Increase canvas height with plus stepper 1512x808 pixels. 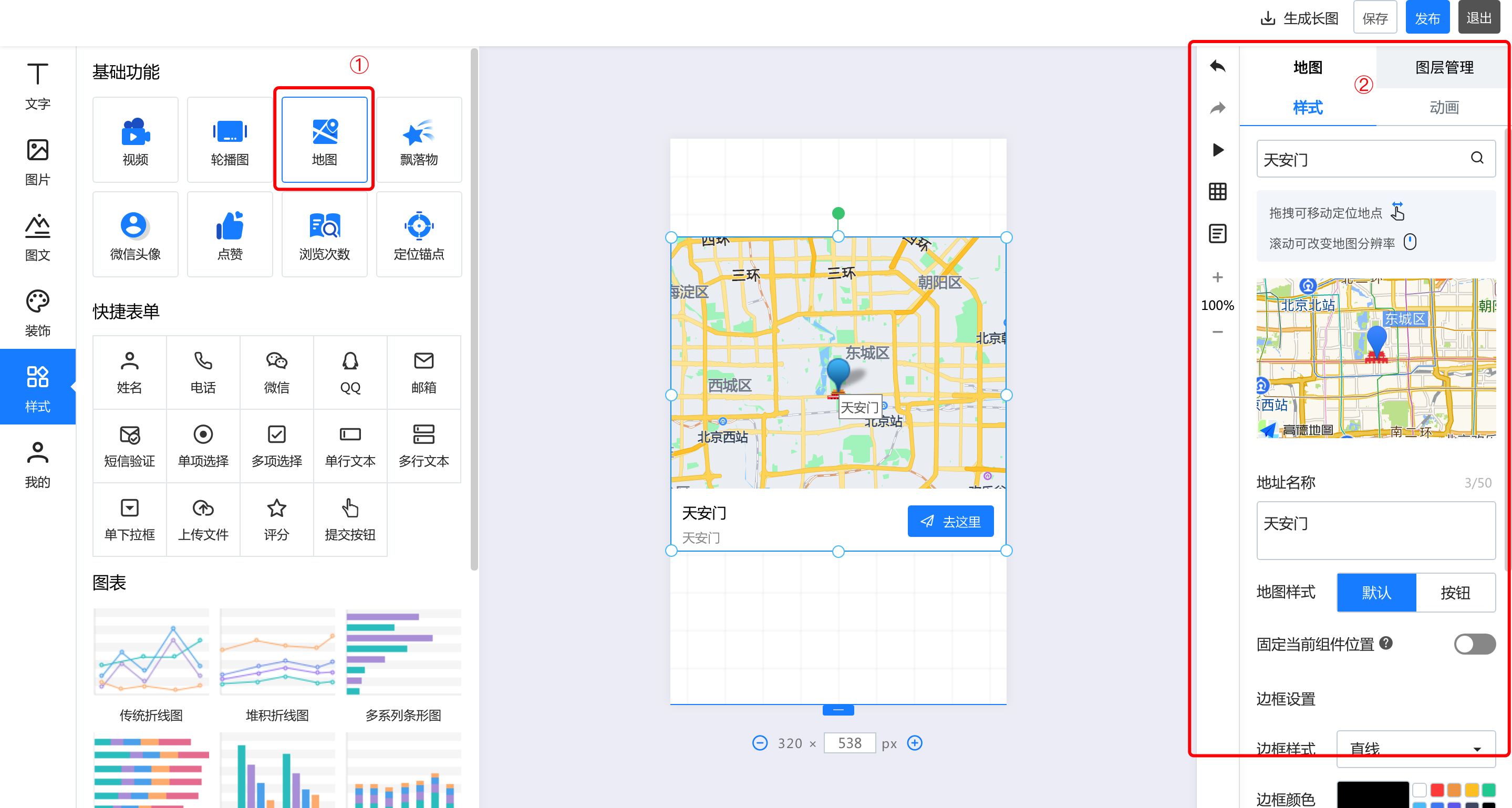[x=915, y=743]
